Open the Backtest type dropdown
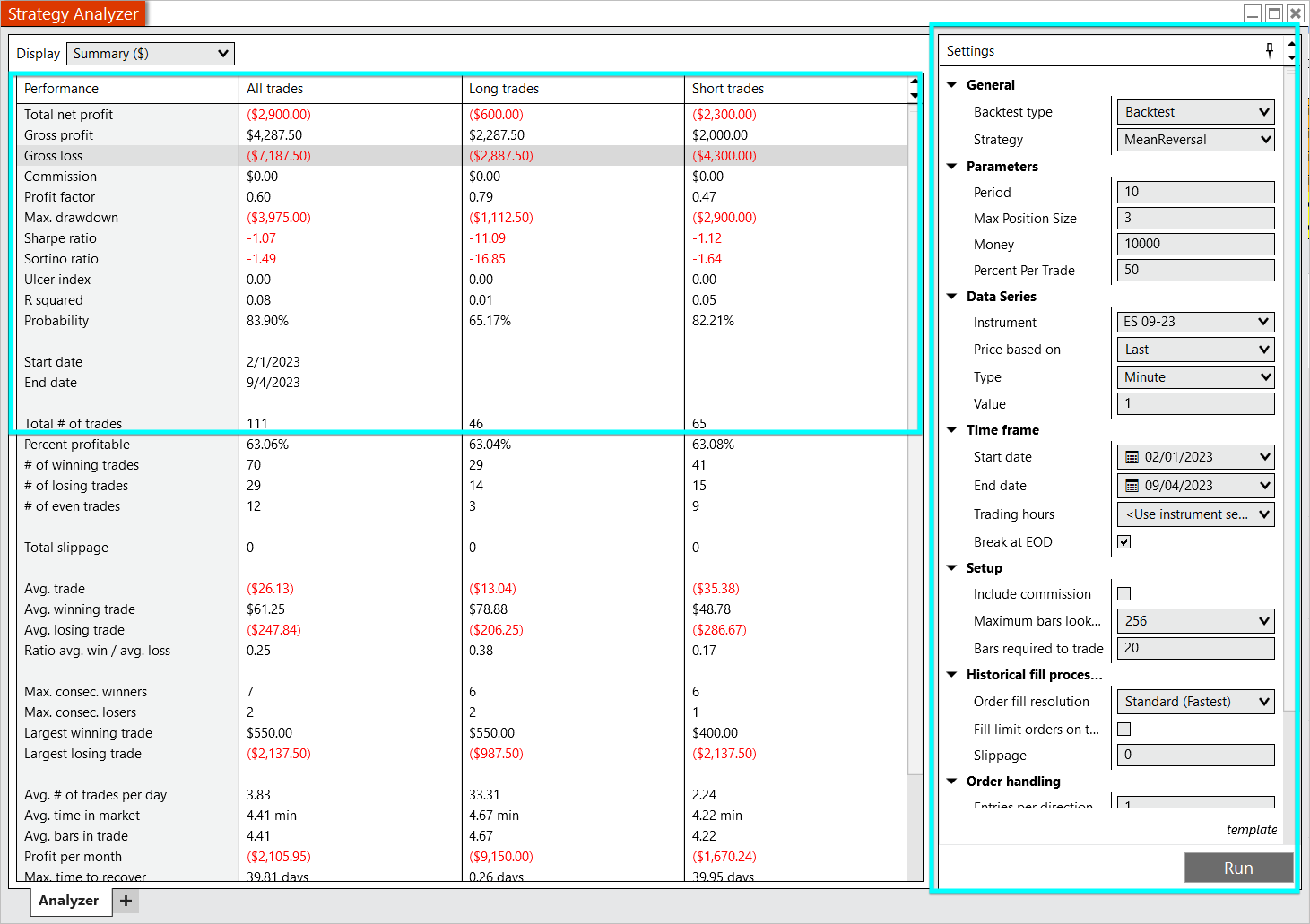Image resolution: width=1310 pixels, height=924 pixels. point(1196,112)
